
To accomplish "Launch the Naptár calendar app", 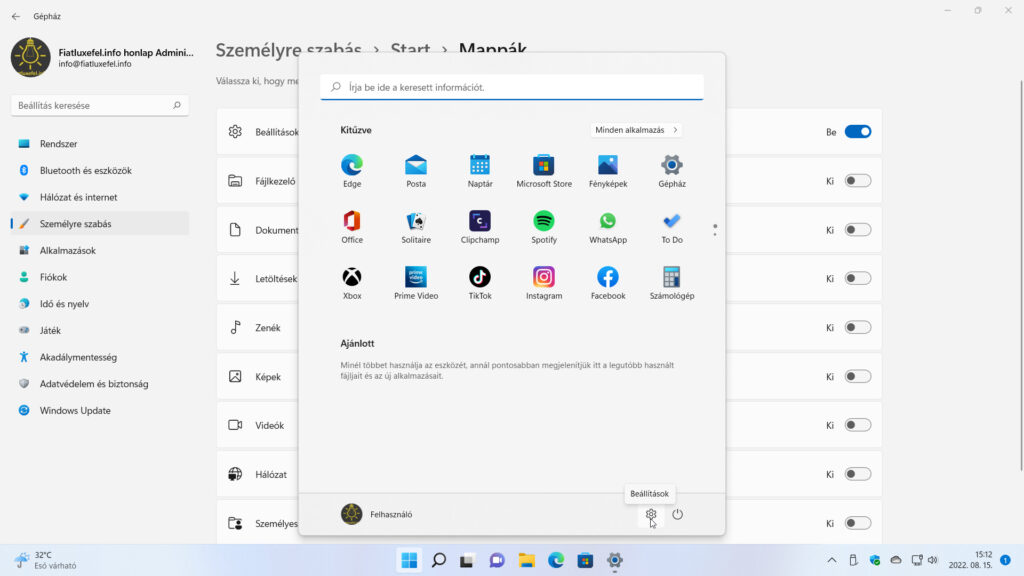I will 479,171.
